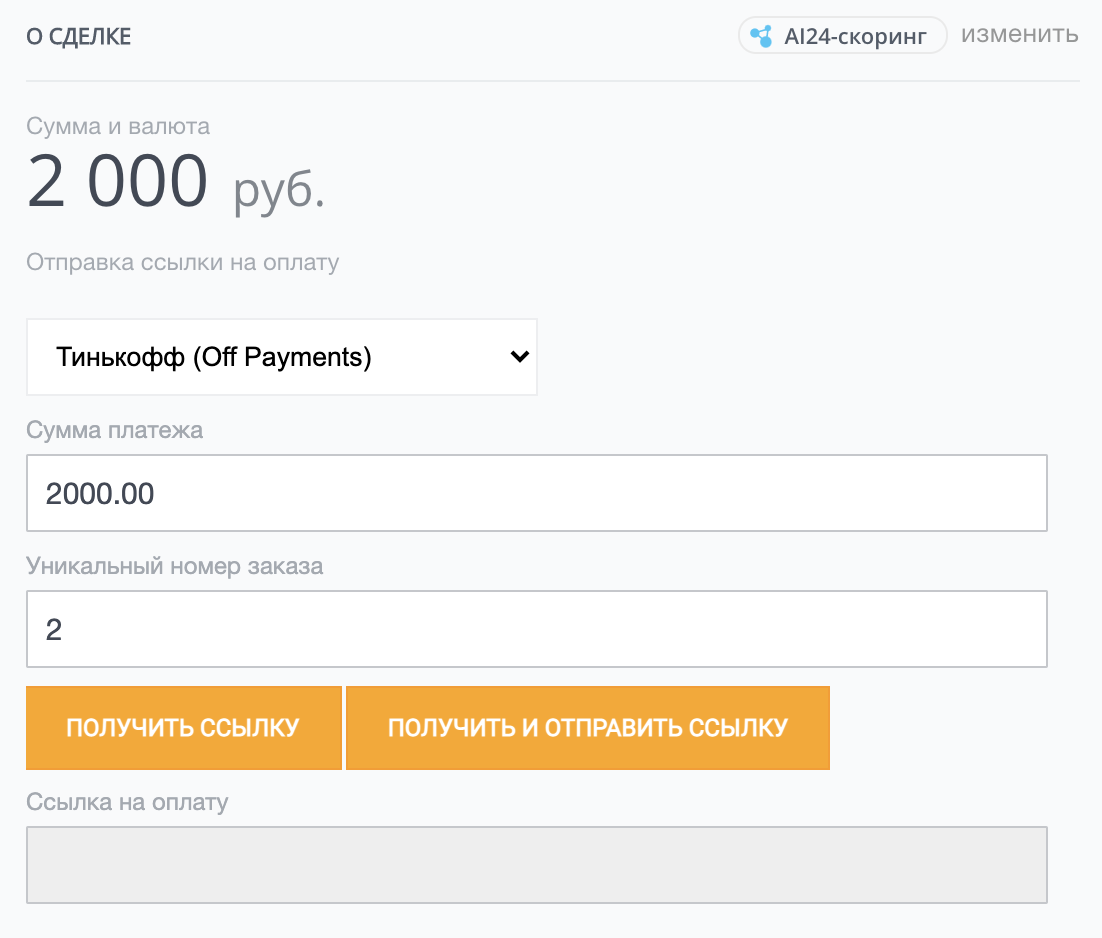The height and width of the screenshot is (938, 1102).
Task: Click the order number value 2
Action: pyautogui.click(x=52, y=628)
